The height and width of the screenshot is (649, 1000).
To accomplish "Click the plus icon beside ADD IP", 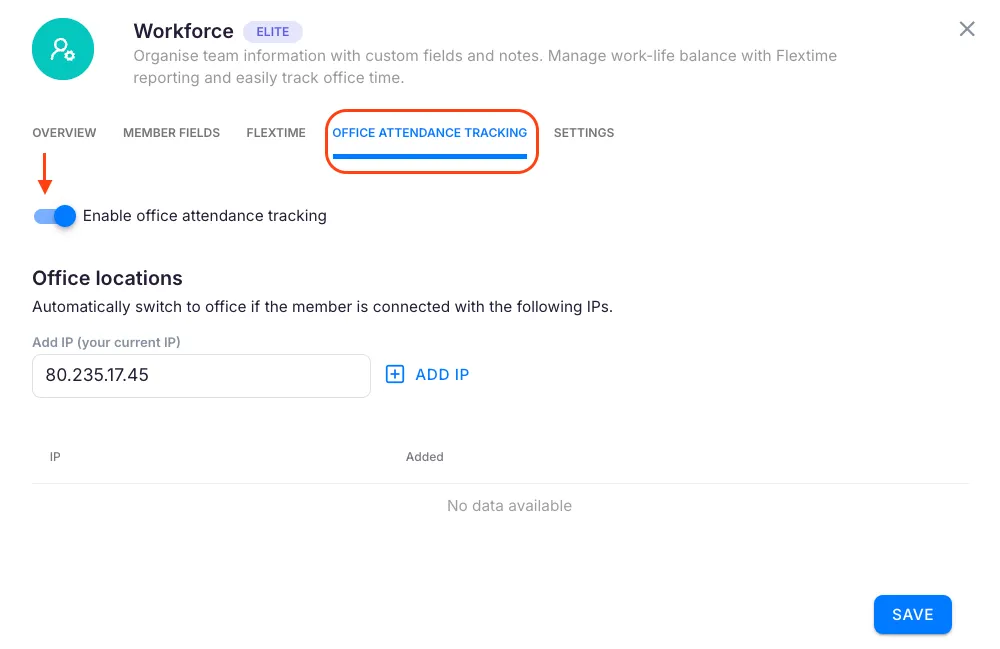I will 395,375.
